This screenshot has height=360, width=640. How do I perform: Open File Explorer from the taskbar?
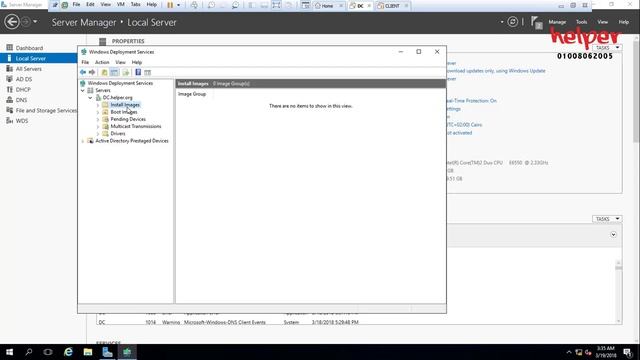click(x=88, y=352)
